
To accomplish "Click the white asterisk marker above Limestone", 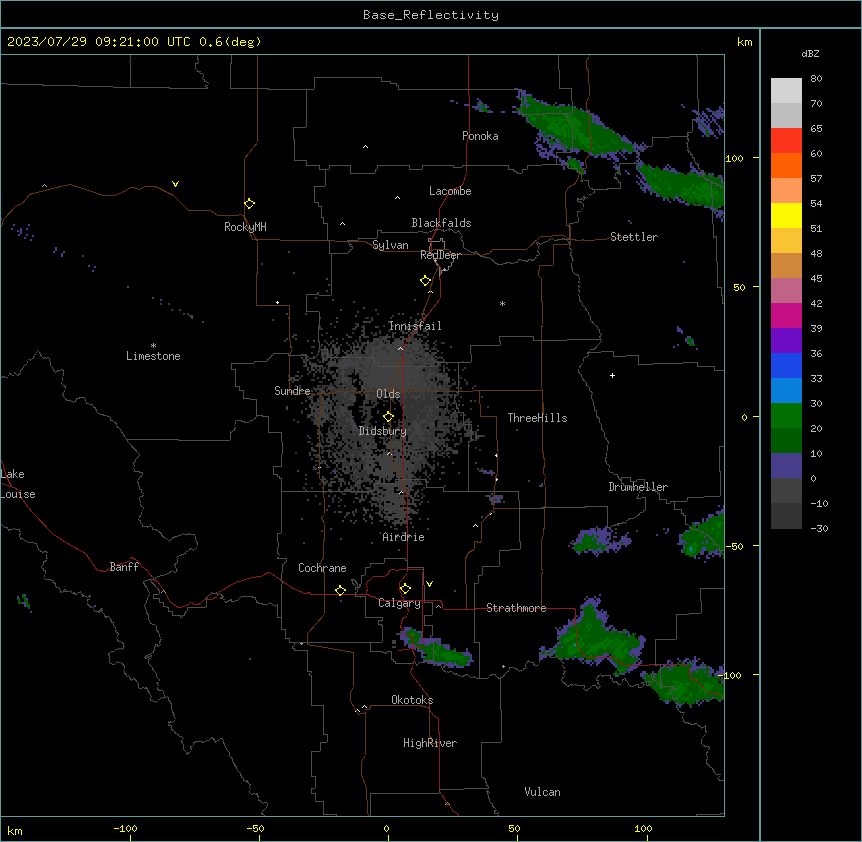I will click(x=153, y=345).
